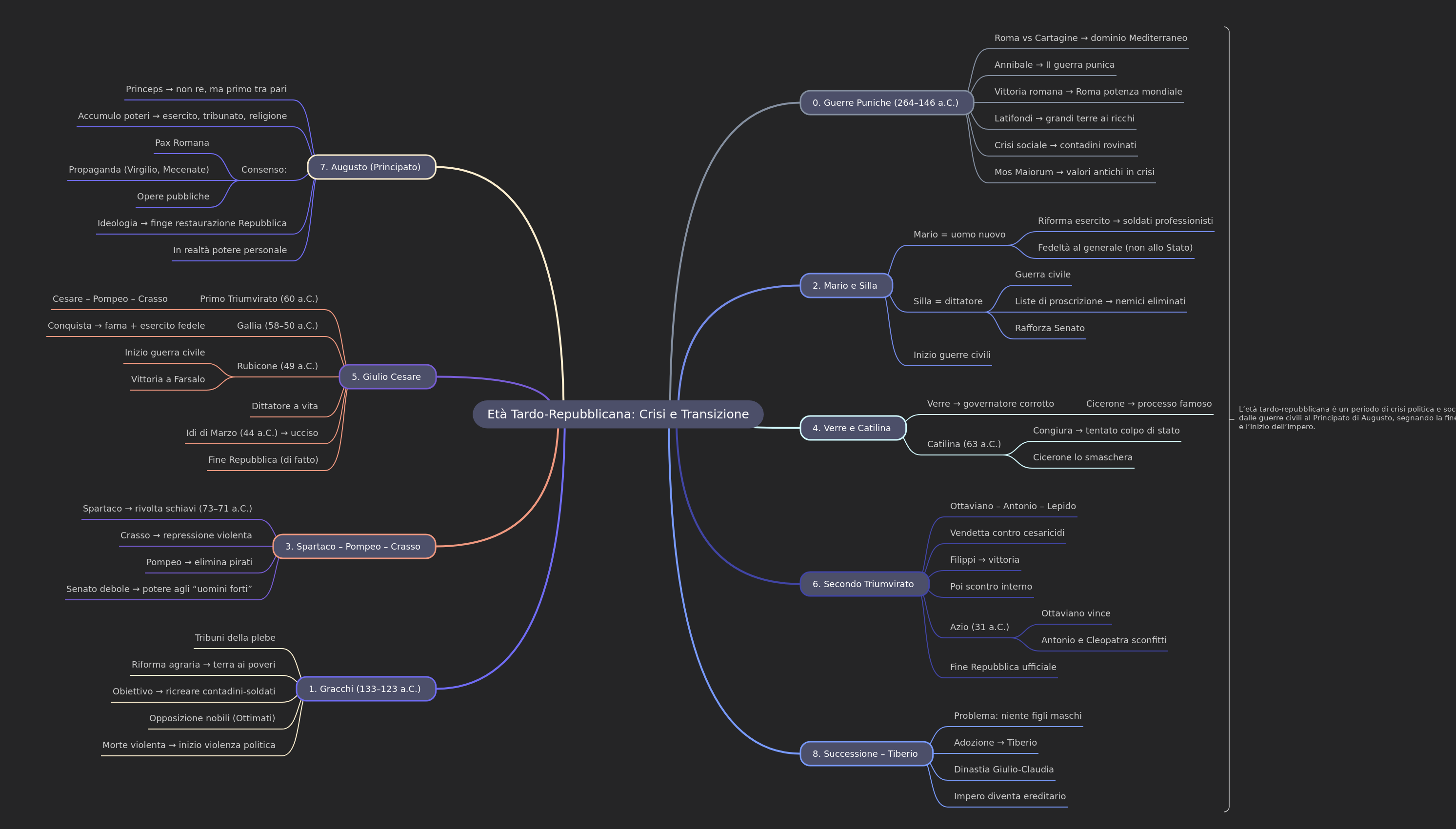Select '3. Spartaco – Pompeo – Crasso' node
This screenshot has width=1456, height=829.
click(353, 546)
